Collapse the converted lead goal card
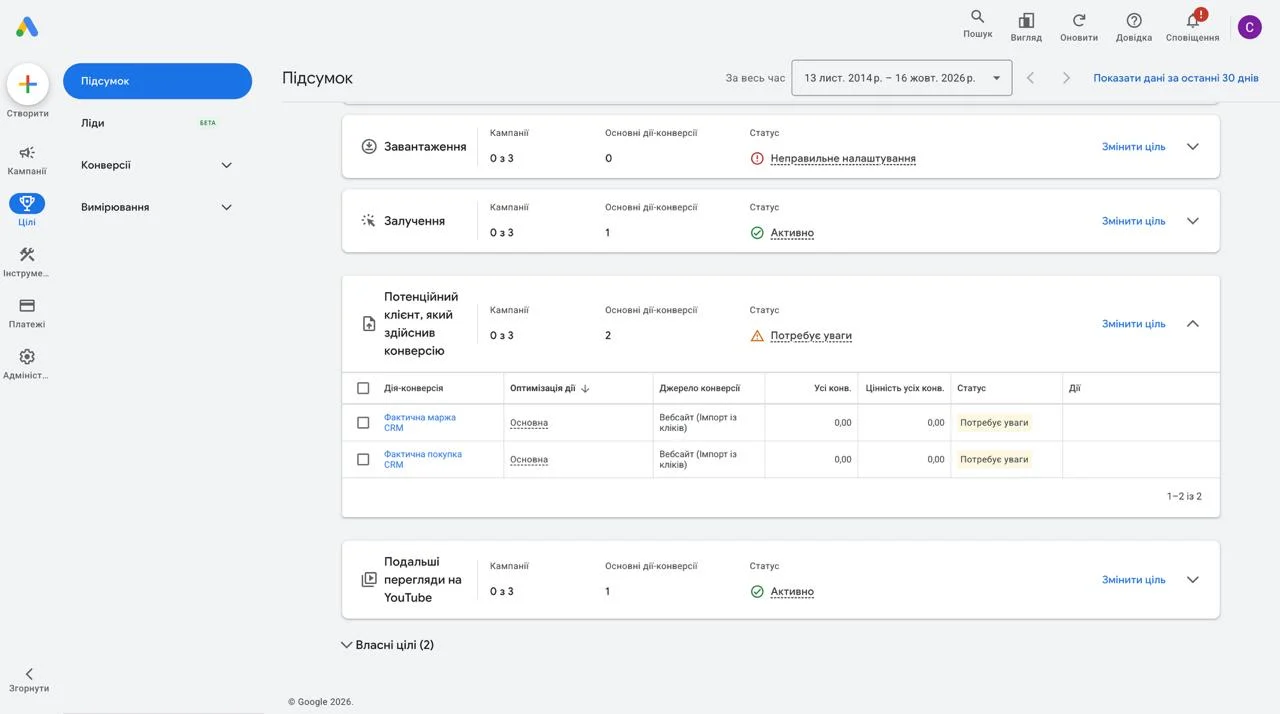Screen dimensions: 1280x714 pyautogui.click(x=1192, y=324)
